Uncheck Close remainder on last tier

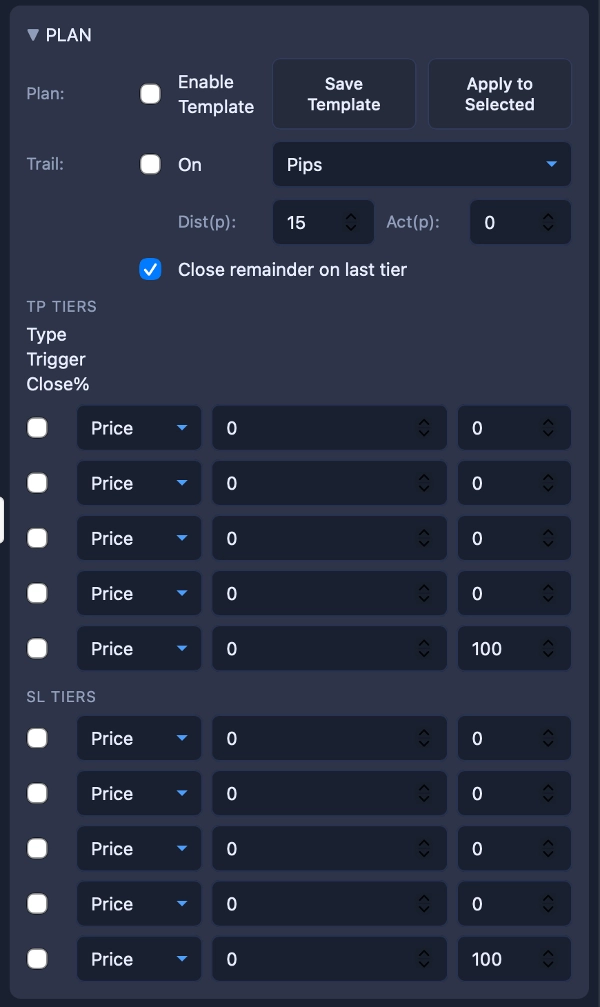[150, 269]
